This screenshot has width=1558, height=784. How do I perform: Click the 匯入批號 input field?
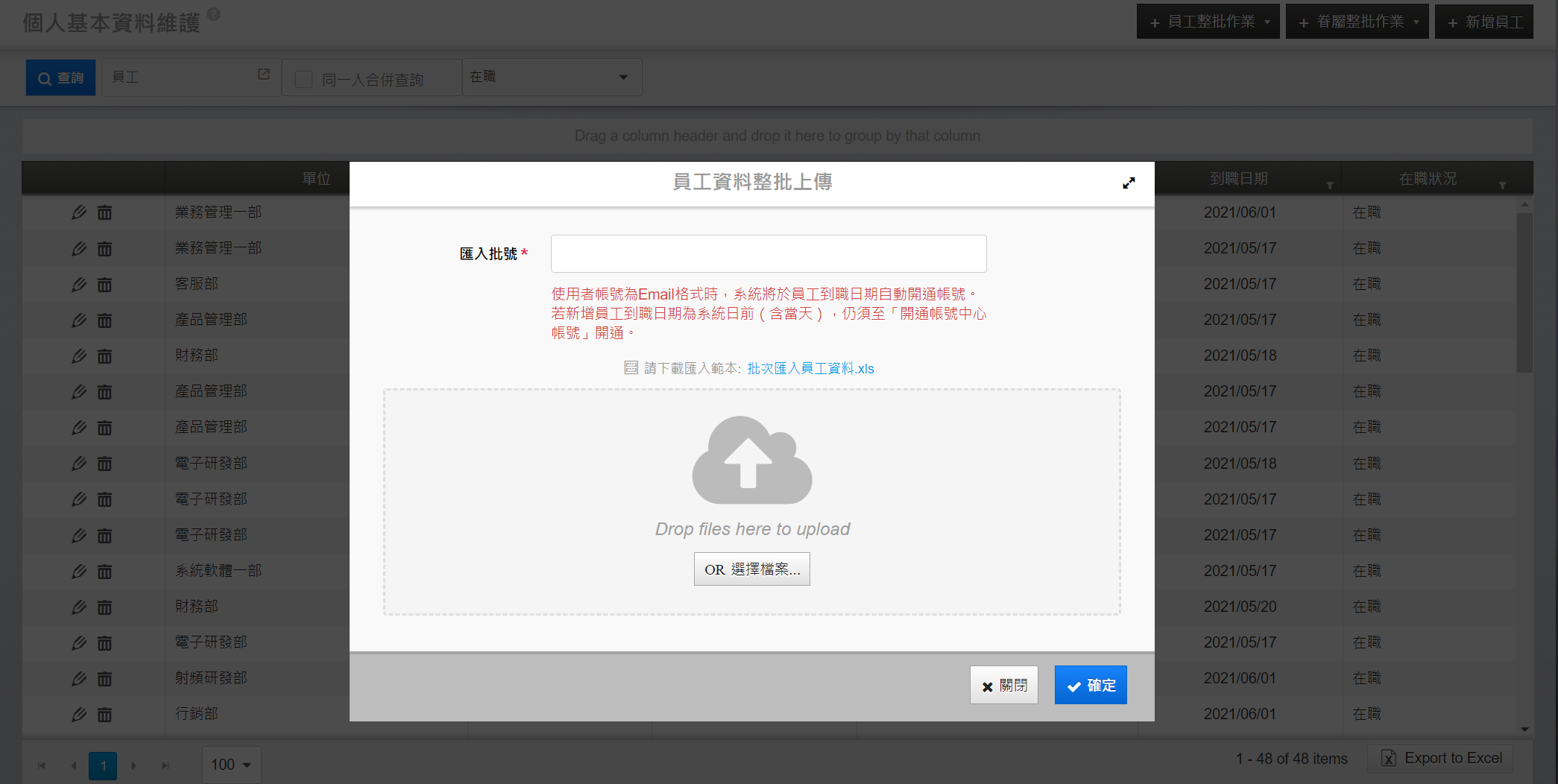(768, 253)
